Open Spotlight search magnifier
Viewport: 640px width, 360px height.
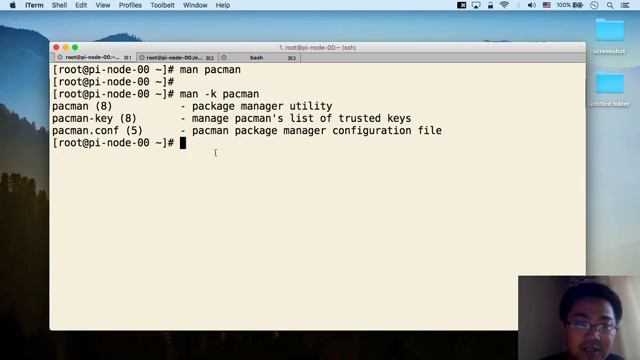(610, 5)
